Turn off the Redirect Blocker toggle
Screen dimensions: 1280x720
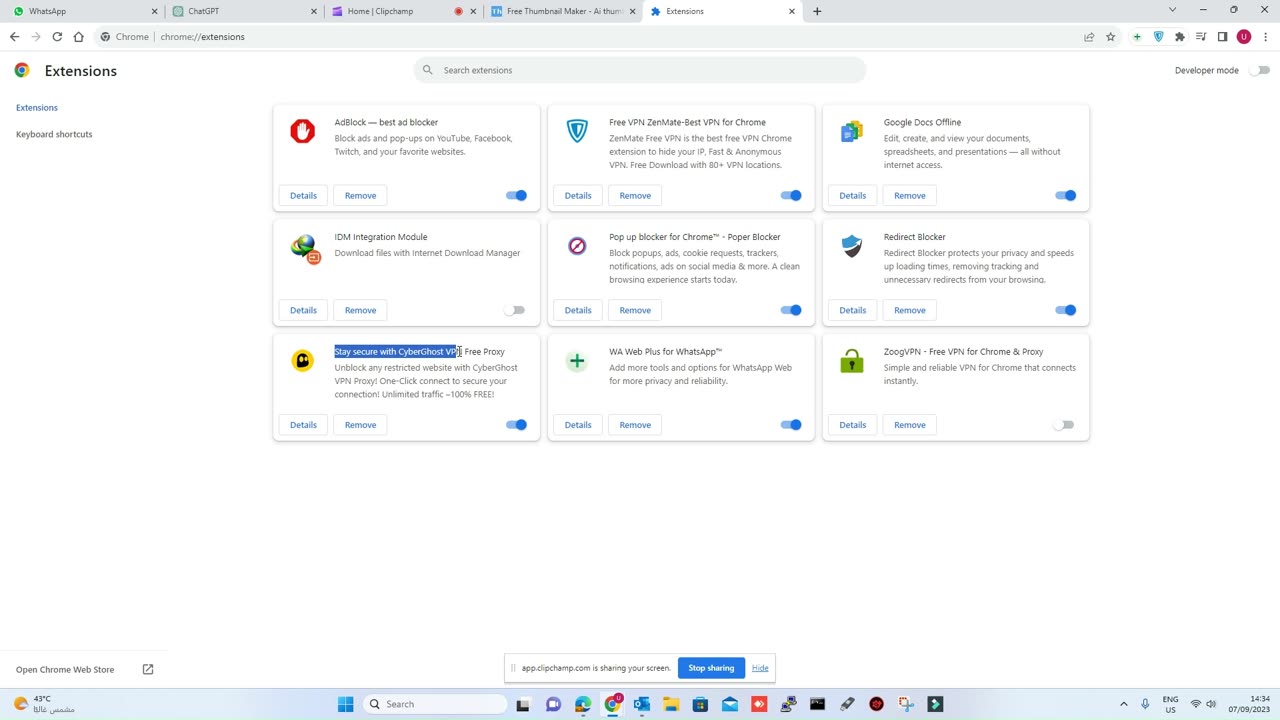click(x=1065, y=310)
